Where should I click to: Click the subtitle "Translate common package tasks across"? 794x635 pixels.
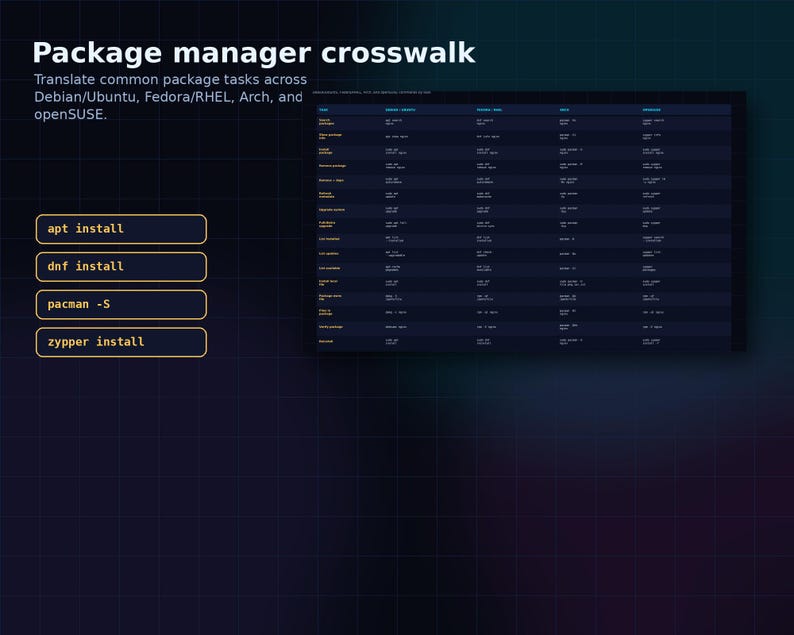point(170,80)
